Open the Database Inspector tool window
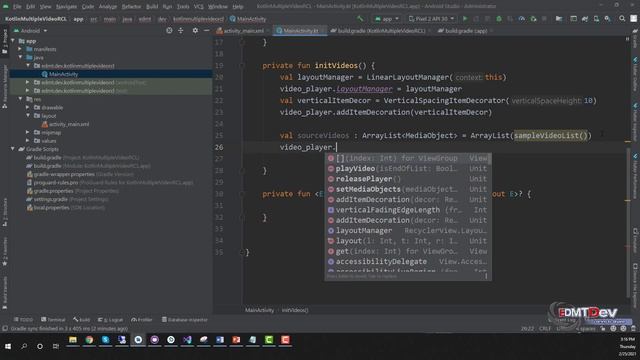The width and height of the screenshot is (640, 360). click(184, 320)
